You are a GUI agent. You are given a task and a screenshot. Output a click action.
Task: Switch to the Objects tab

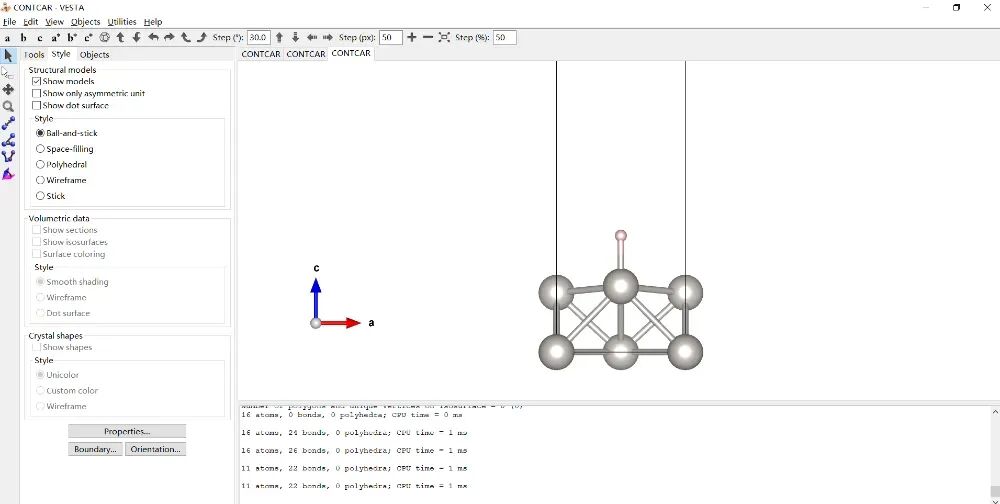click(x=94, y=55)
